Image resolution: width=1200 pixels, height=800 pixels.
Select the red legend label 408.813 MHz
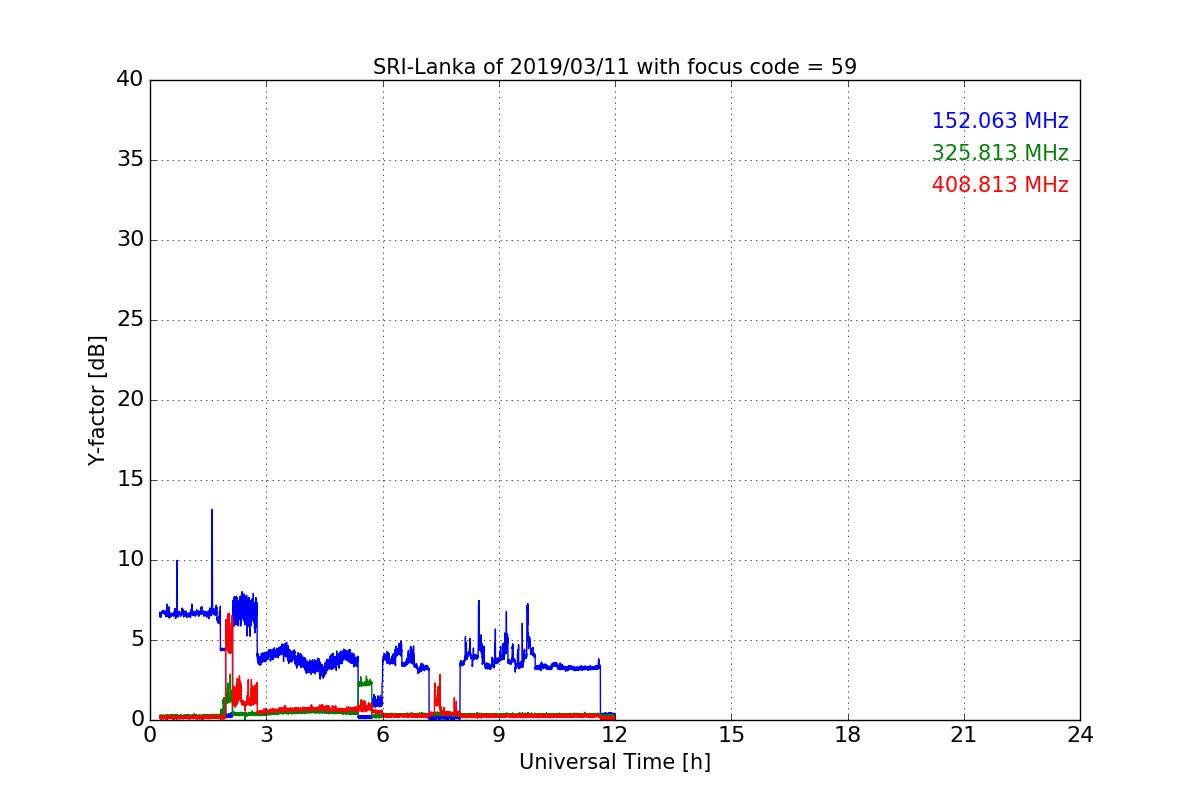[x=1000, y=185]
